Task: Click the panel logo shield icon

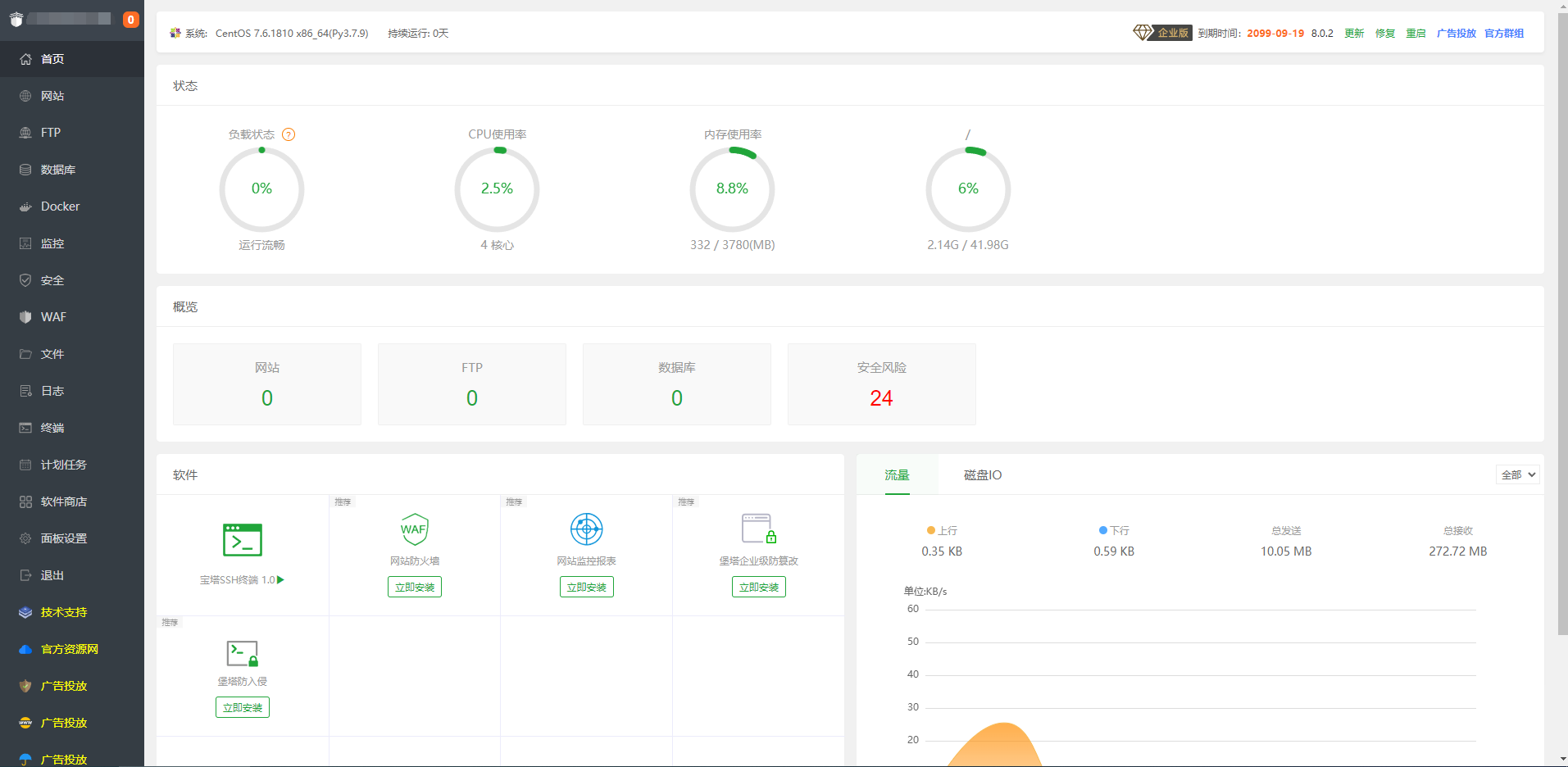Action: tap(16, 20)
